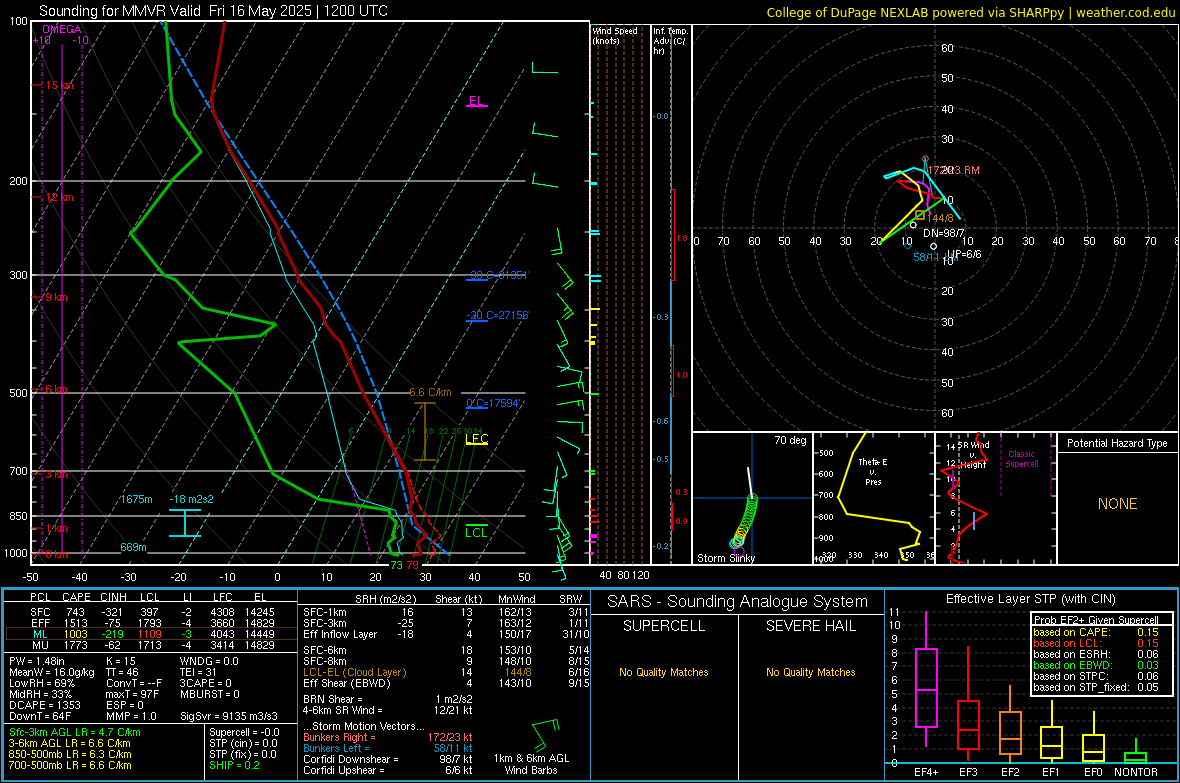Click the 700-500mb LR = 6.6 C/km line
Image resolution: width=1180 pixels, height=783 pixels.
(70, 765)
